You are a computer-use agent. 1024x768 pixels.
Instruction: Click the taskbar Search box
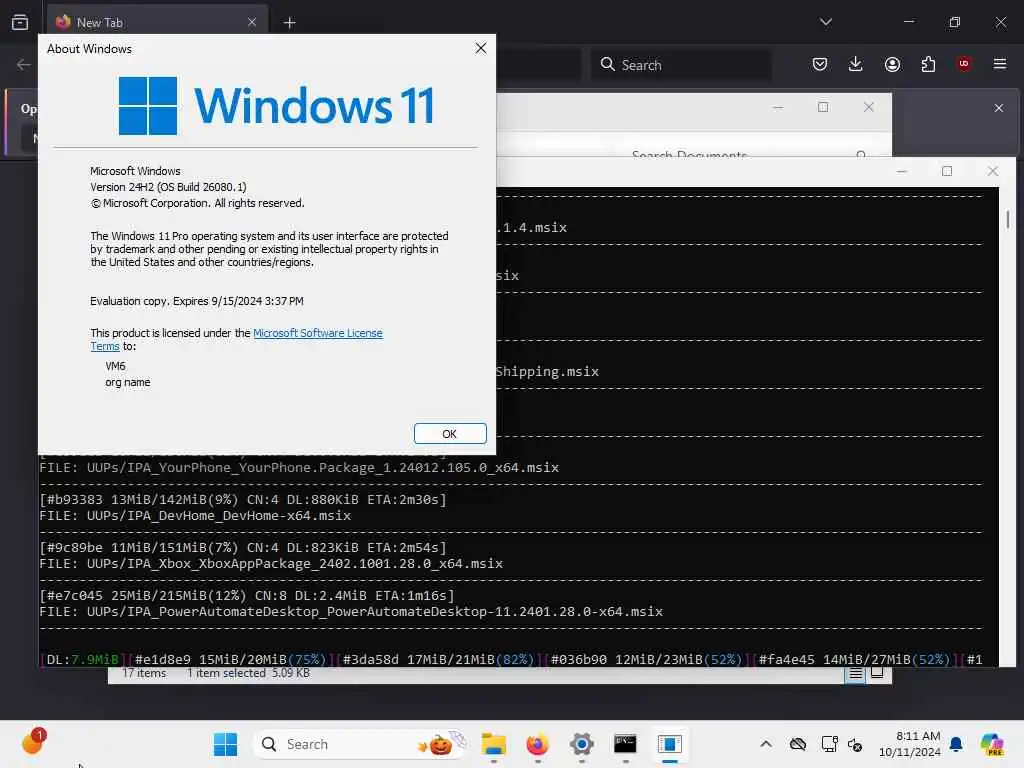359,744
